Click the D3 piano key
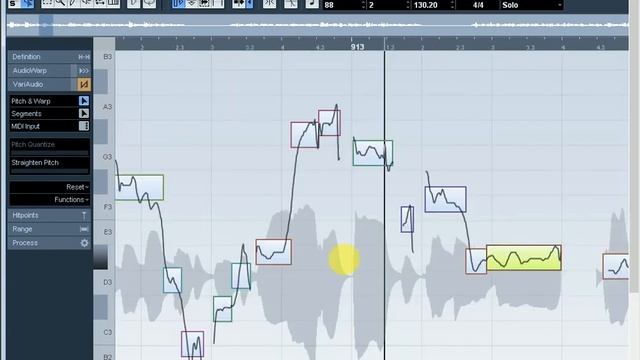This screenshot has width=640, height=360. [x=105, y=282]
